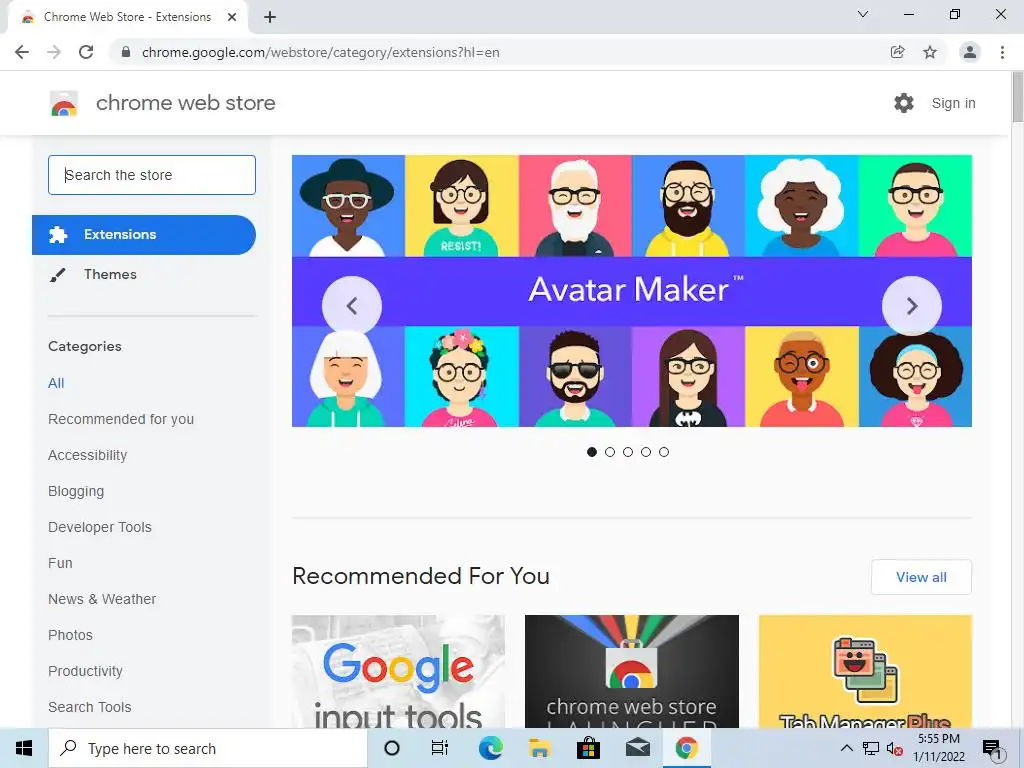Open Chrome Web Store Launcher card
The image size is (1024, 768).
632,671
